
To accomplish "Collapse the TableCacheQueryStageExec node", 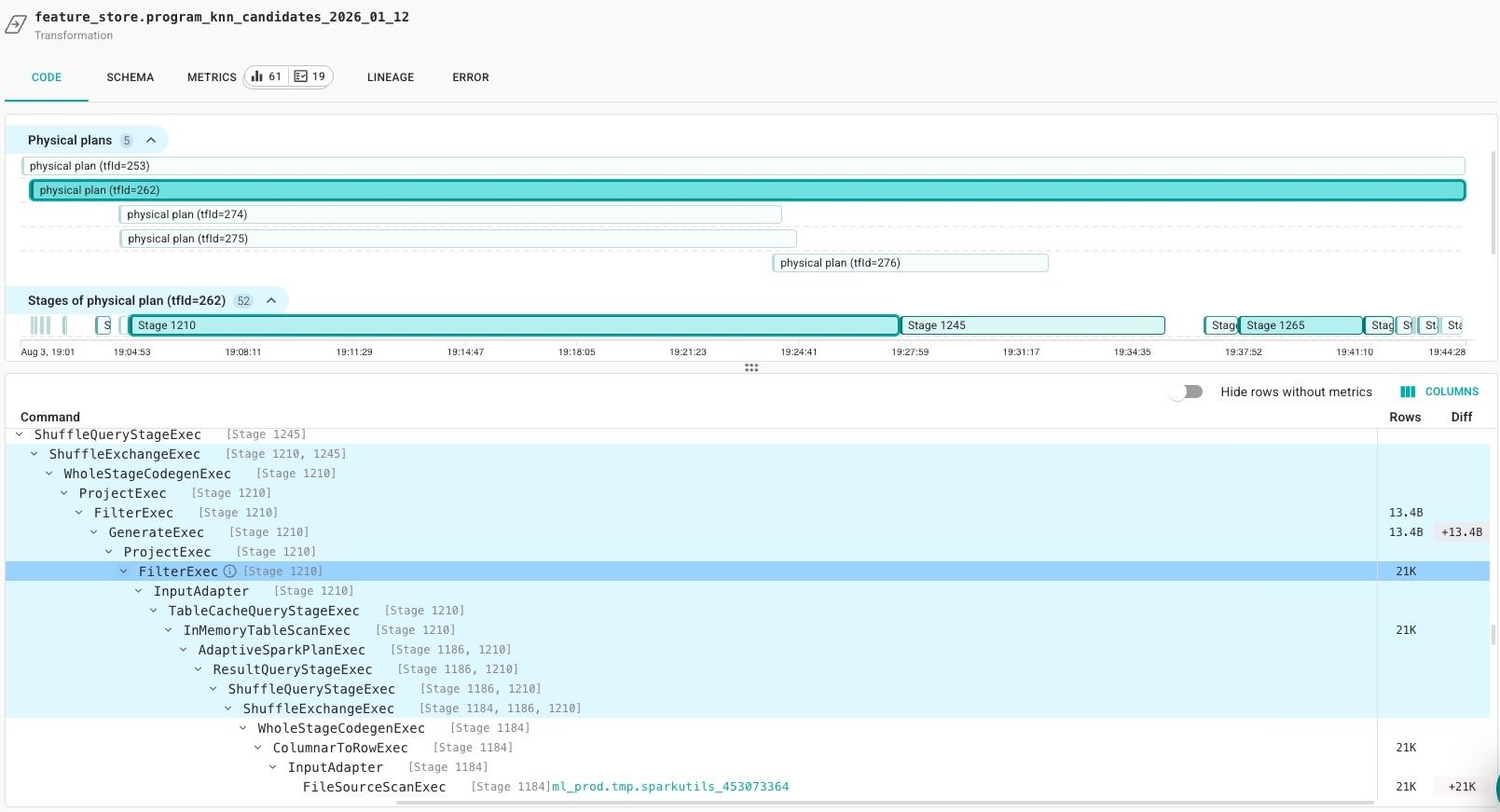I will click(x=154, y=611).
